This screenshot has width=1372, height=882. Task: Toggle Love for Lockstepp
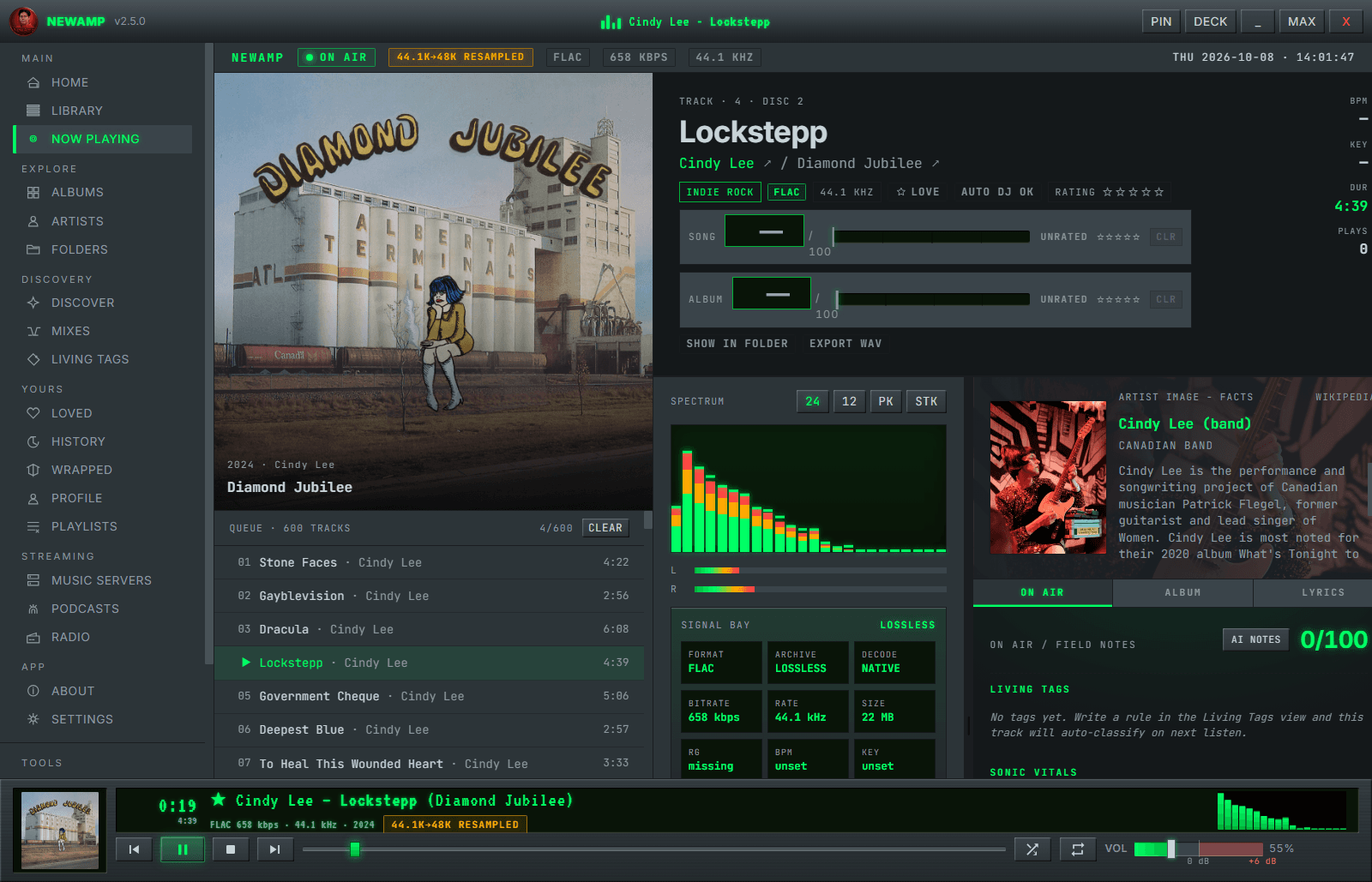pyautogui.click(x=918, y=192)
